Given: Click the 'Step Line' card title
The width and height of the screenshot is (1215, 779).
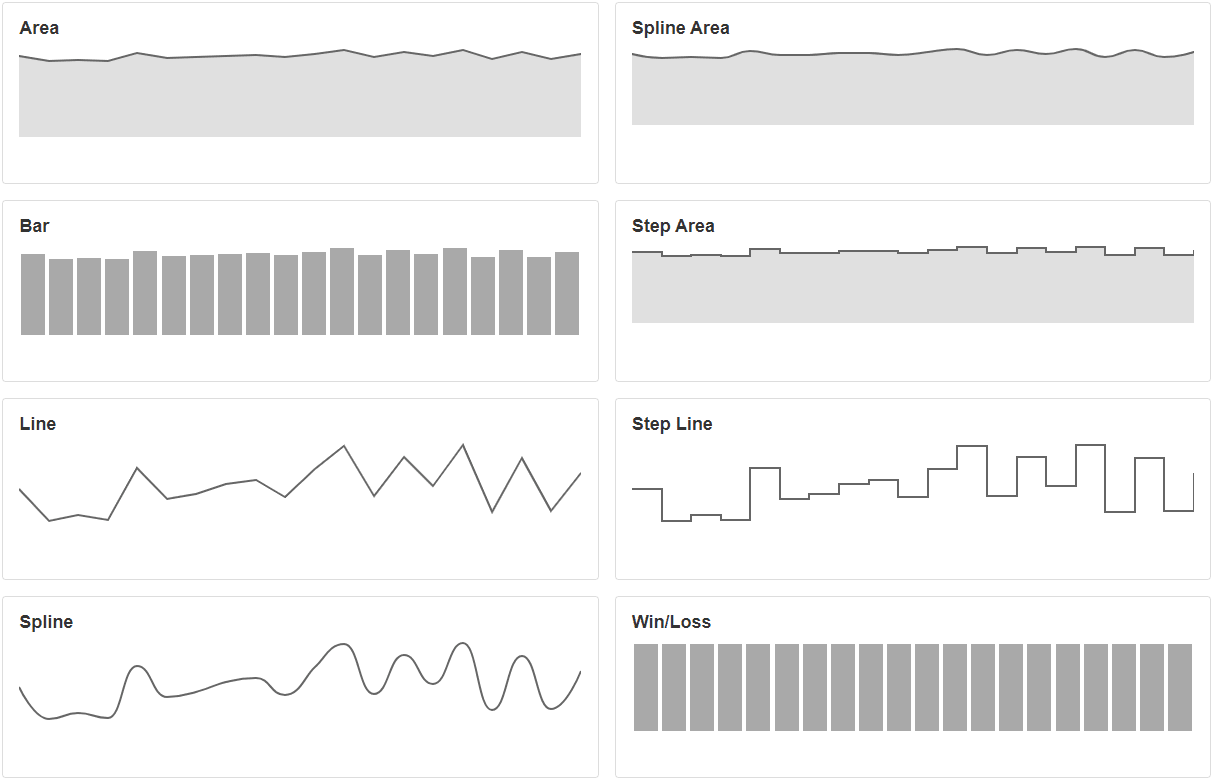Looking at the screenshot, I should (x=672, y=424).
